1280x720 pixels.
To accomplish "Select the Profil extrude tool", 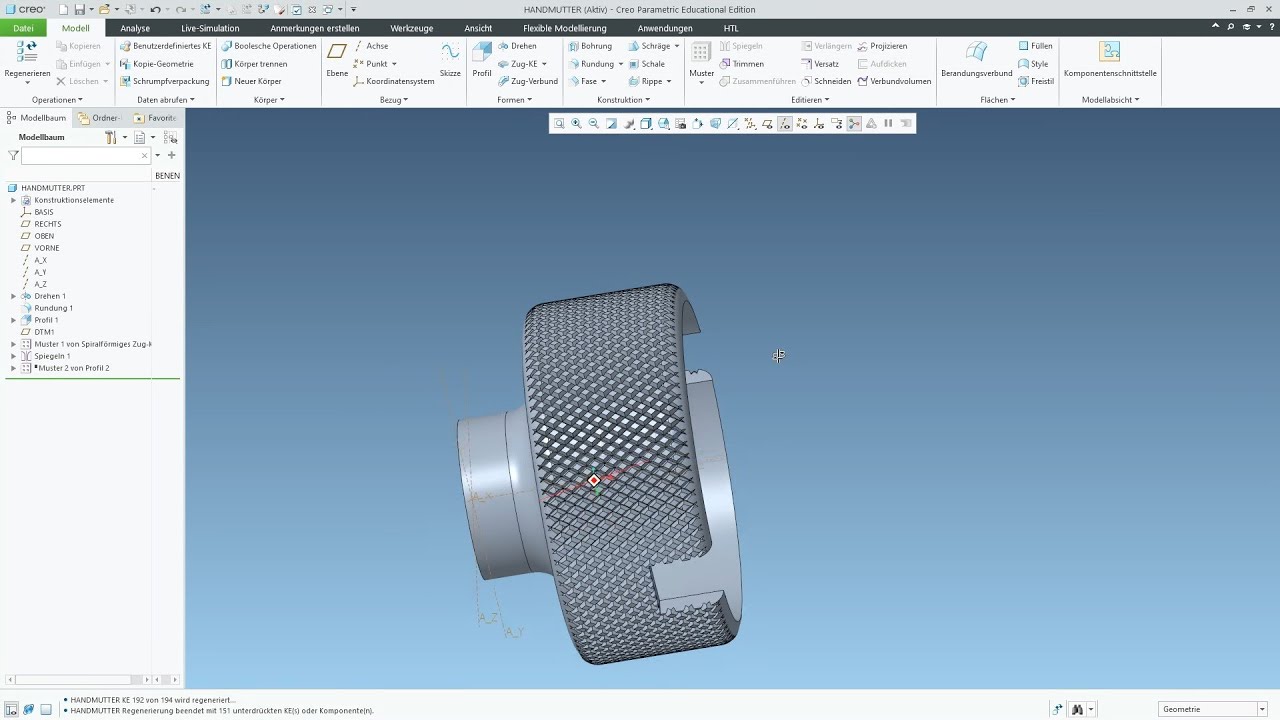I will click(x=482, y=59).
